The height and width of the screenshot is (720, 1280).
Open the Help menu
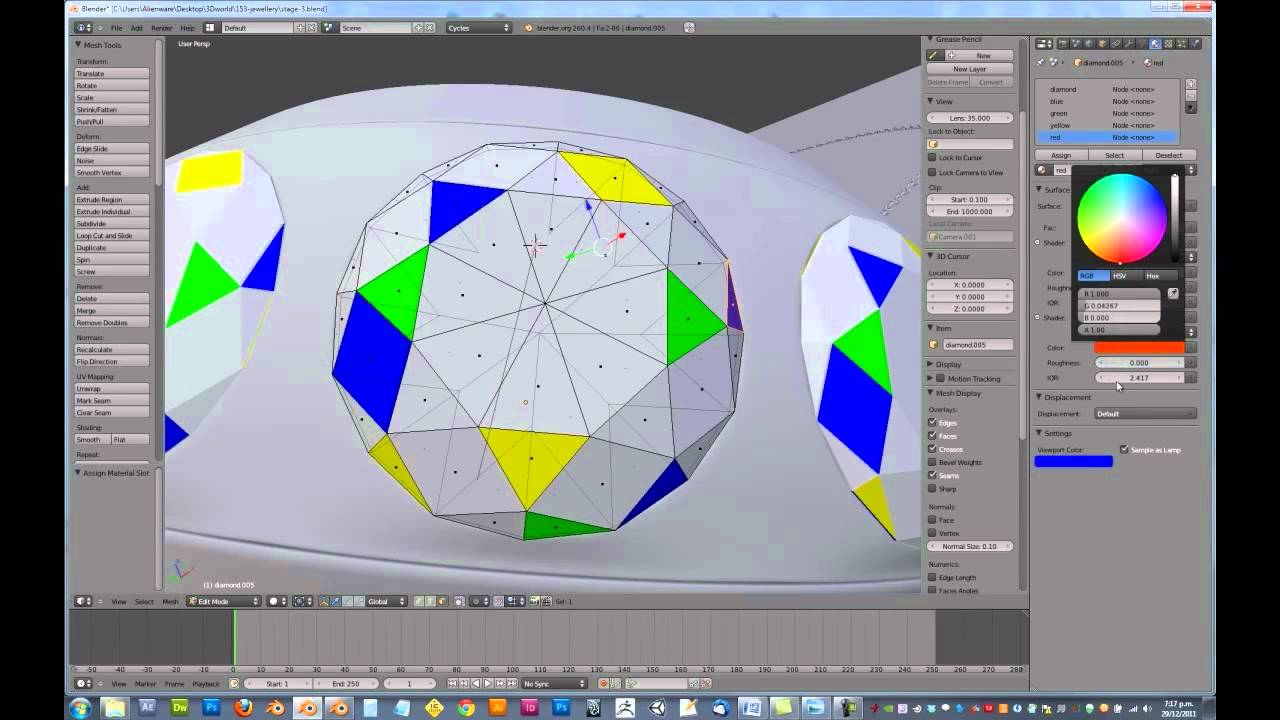[x=188, y=28]
